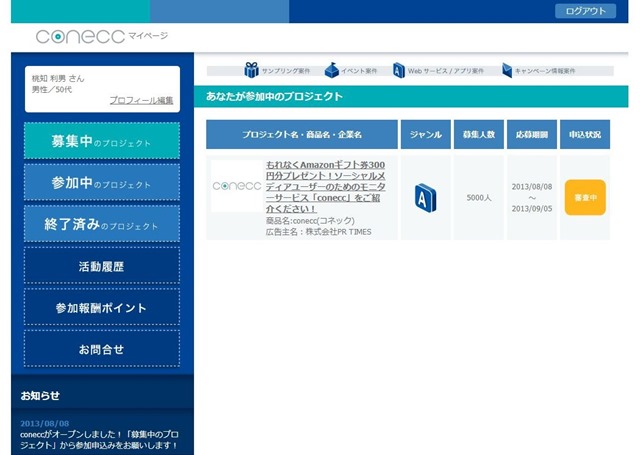This screenshot has height=455, width=640.
Task: Select イベント案件 legend label
Action: (x=359, y=71)
